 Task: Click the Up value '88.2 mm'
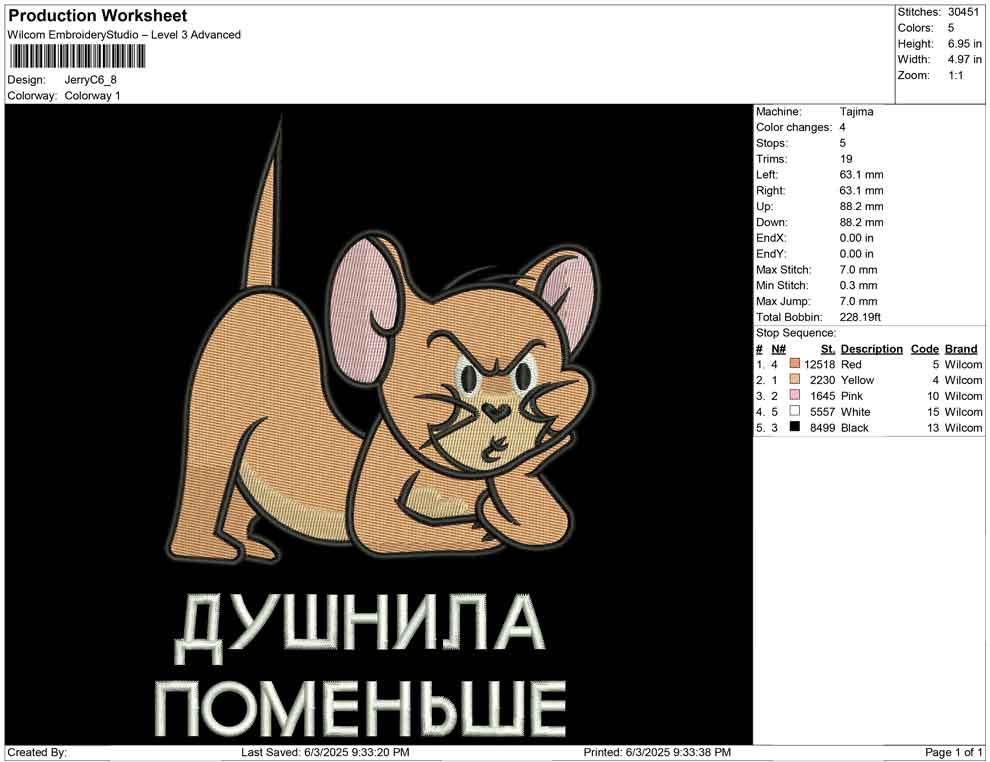[x=861, y=206]
